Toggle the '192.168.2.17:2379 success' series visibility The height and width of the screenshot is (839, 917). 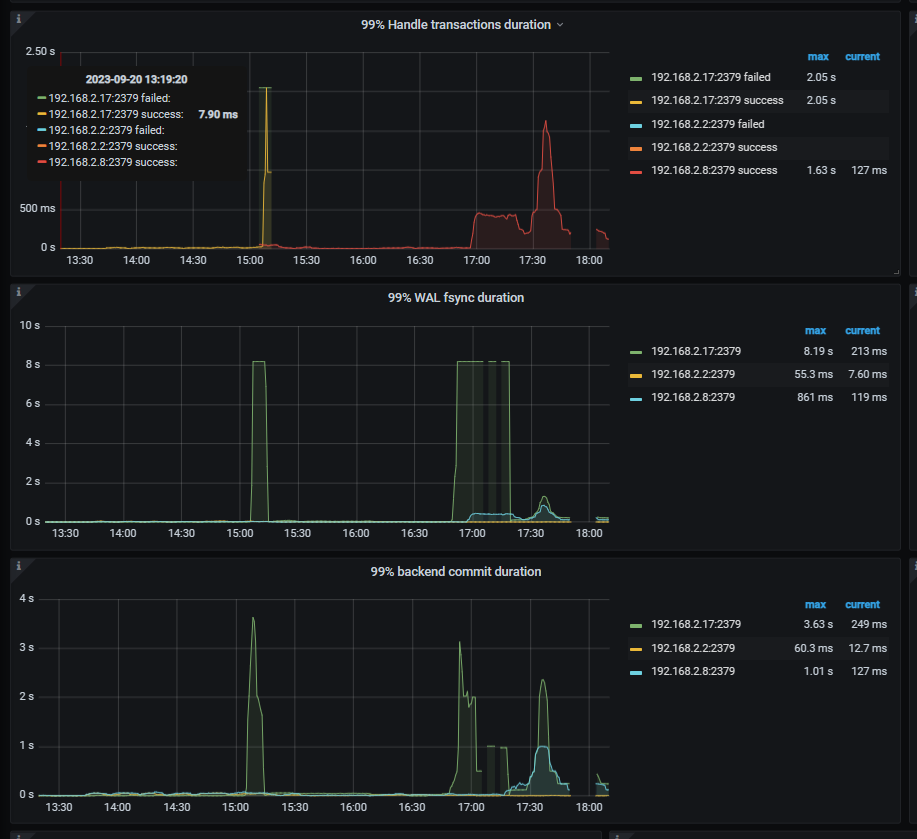pyautogui.click(x=716, y=100)
